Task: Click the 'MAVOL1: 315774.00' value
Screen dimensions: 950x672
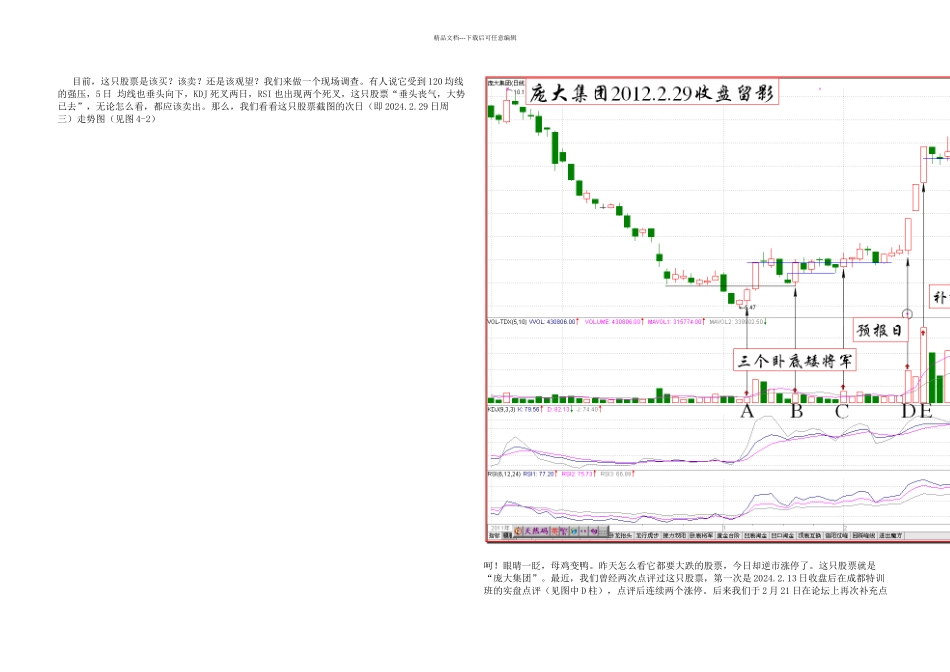Action: click(x=676, y=322)
